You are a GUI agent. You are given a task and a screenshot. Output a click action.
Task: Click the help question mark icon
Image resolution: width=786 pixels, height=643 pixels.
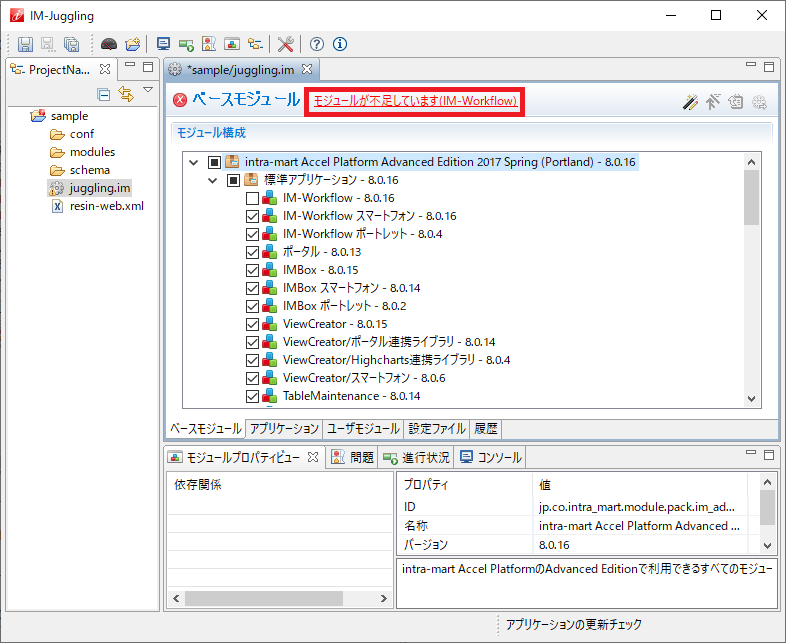[x=316, y=44]
